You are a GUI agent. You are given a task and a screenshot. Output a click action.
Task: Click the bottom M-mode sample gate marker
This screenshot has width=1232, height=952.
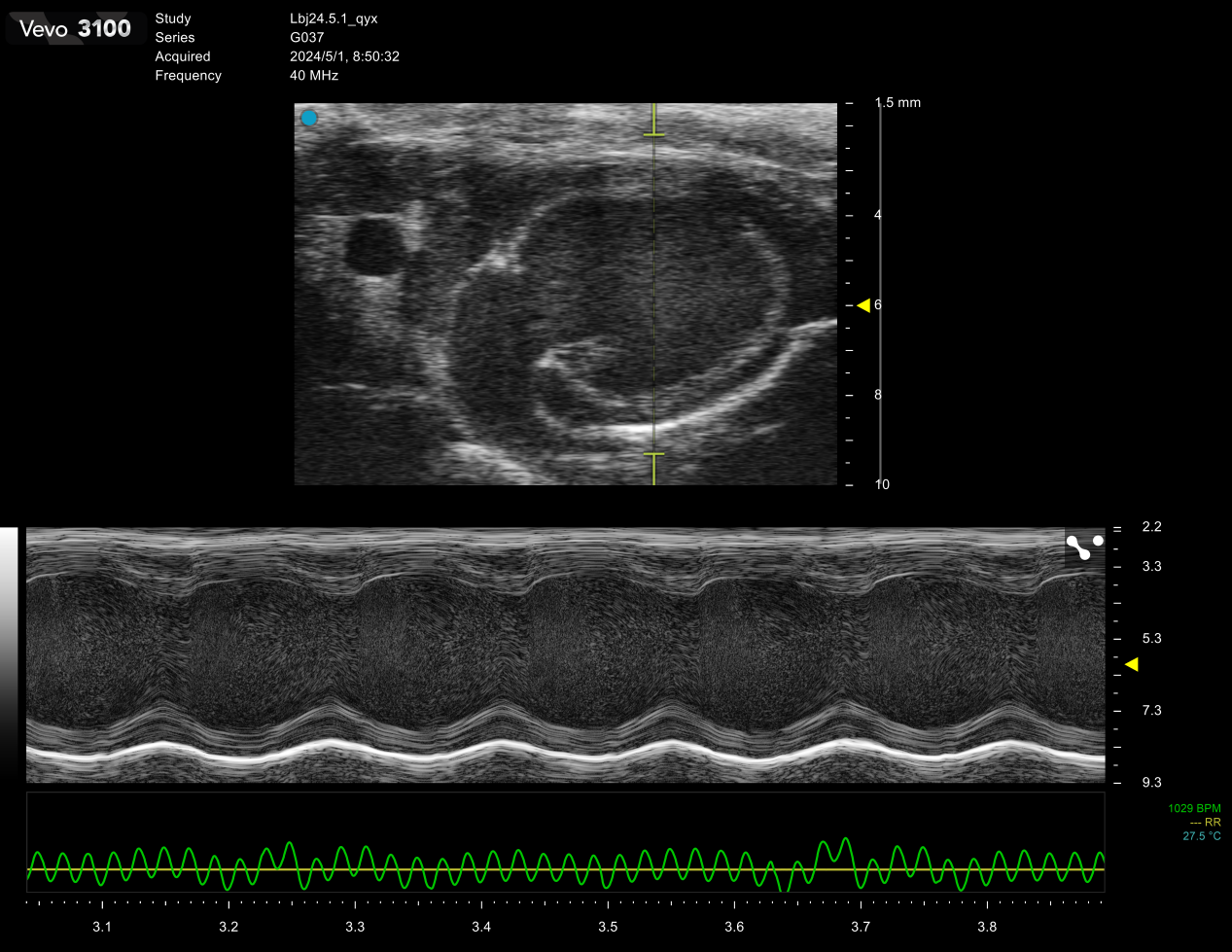point(653,454)
